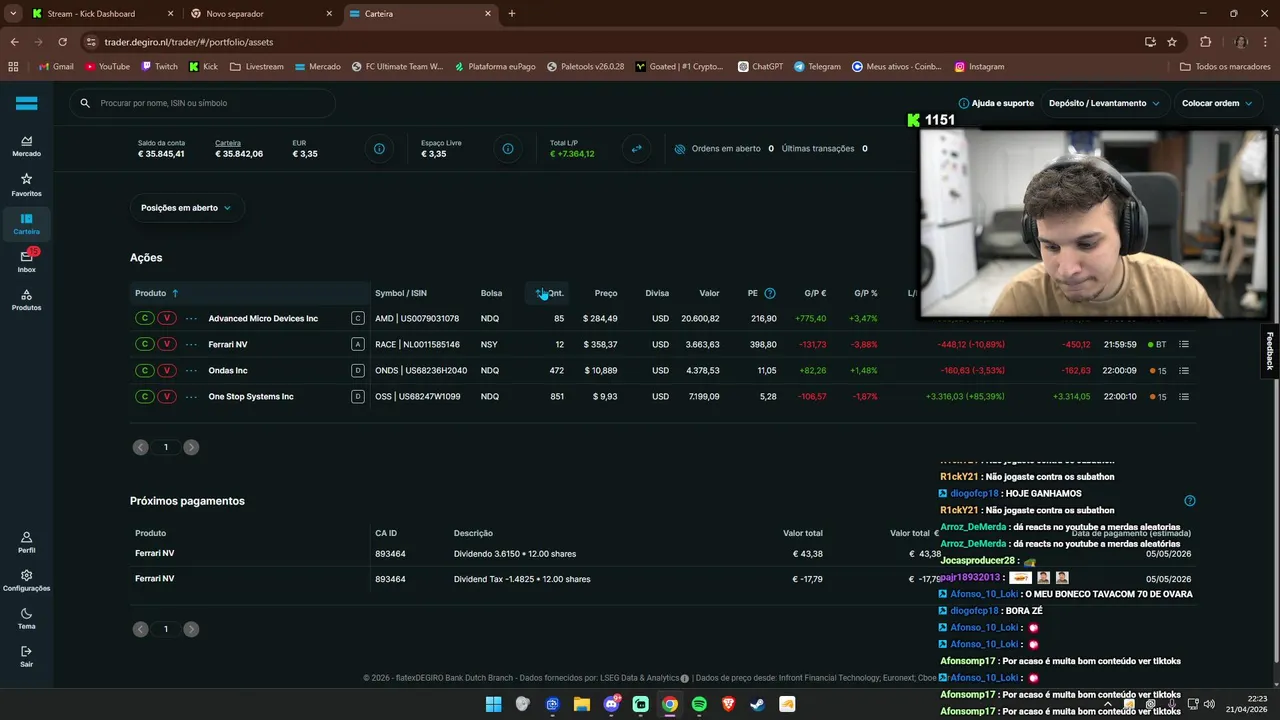This screenshot has width=1280, height=720.
Task: Click the red V sell button for Ferrari NV
Action: click(167, 344)
